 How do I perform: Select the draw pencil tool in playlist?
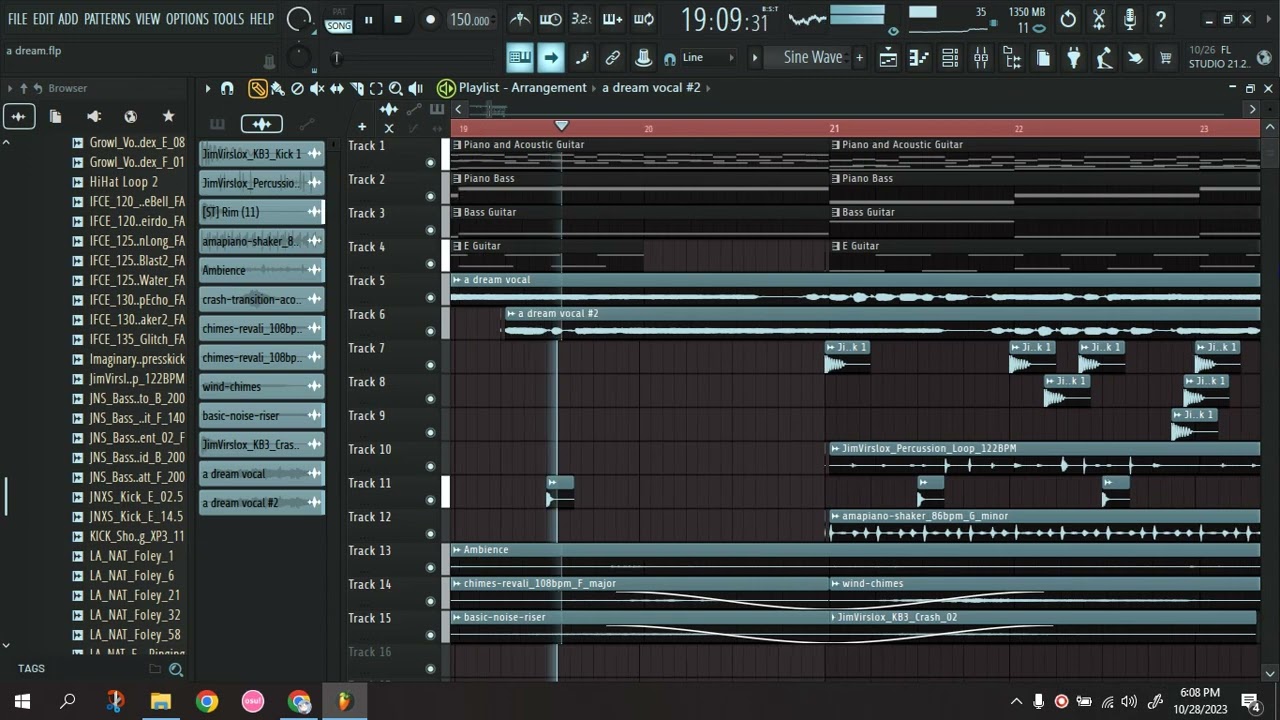click(x=258, y=88)
